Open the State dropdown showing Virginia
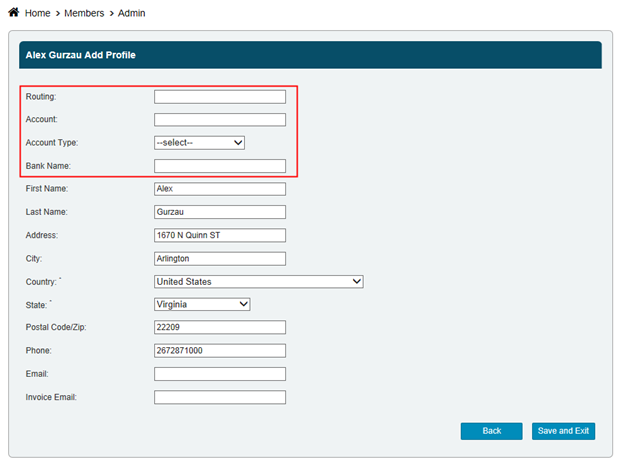624x468 pixels. tap(202, 304)
